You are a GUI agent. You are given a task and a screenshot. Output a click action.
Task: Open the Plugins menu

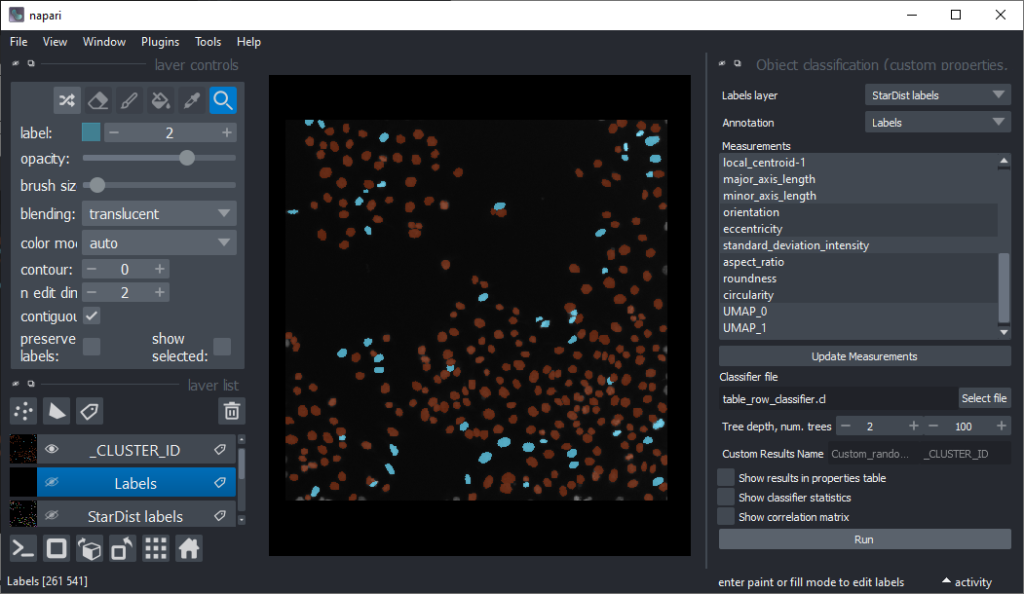160,42
